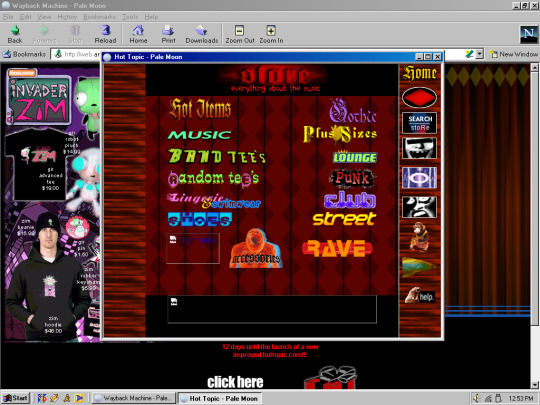Open the Help menu
The width and height of the screenshot is (540, 405).
151,17
